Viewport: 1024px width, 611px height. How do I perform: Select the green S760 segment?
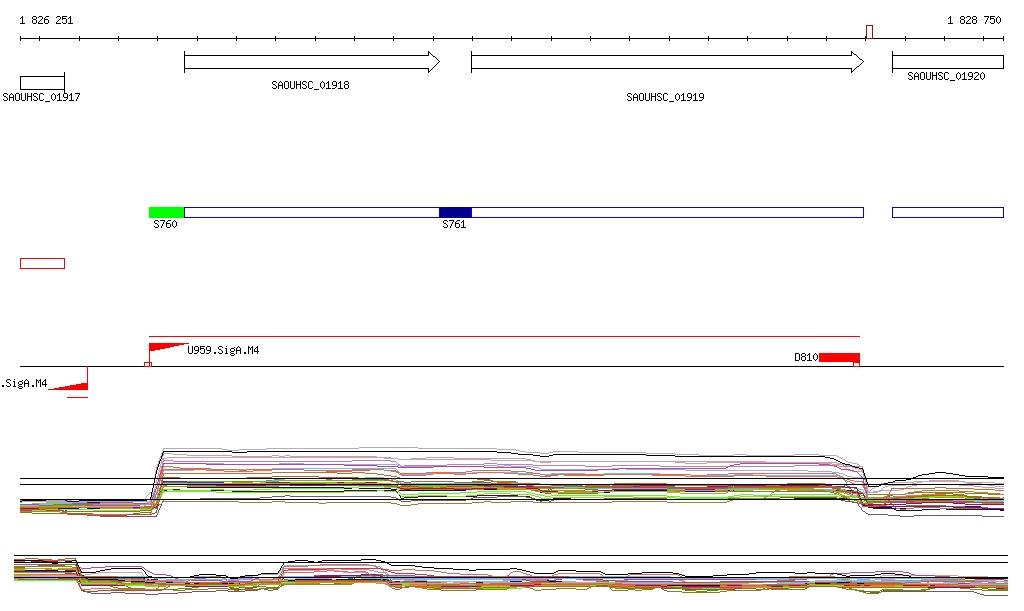point(166,212)
